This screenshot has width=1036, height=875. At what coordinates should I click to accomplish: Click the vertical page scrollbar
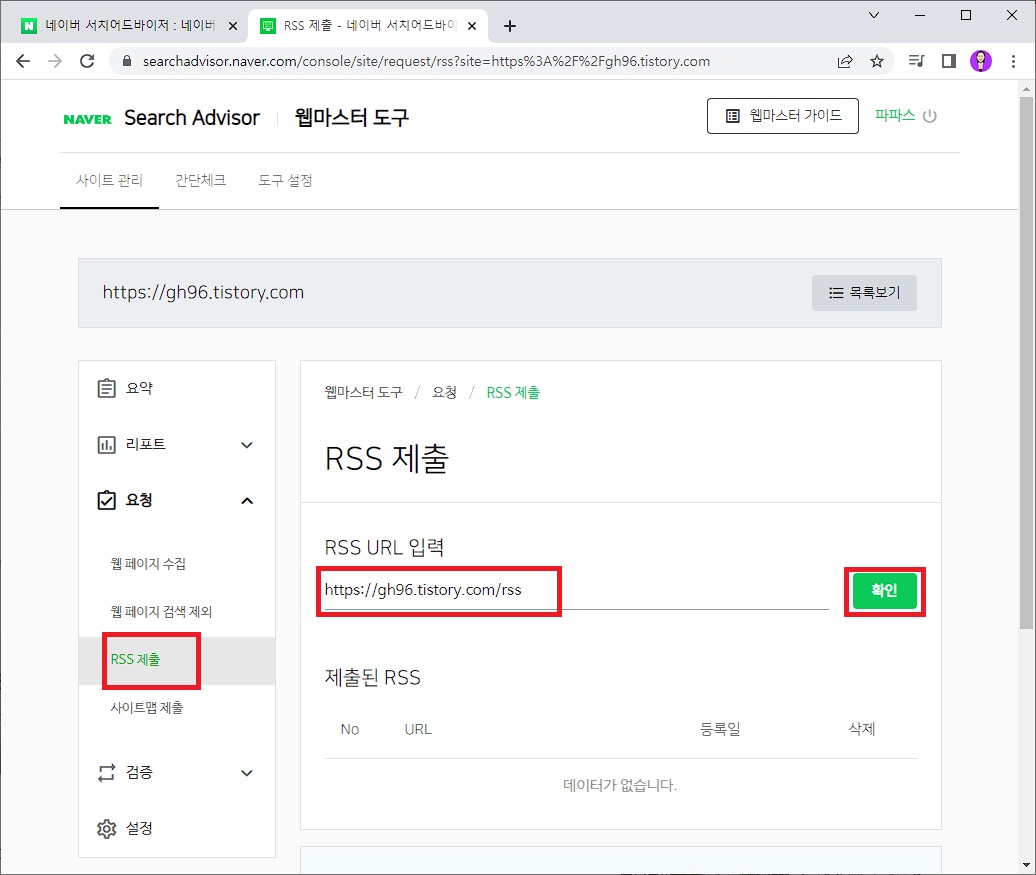[1026, 363]
